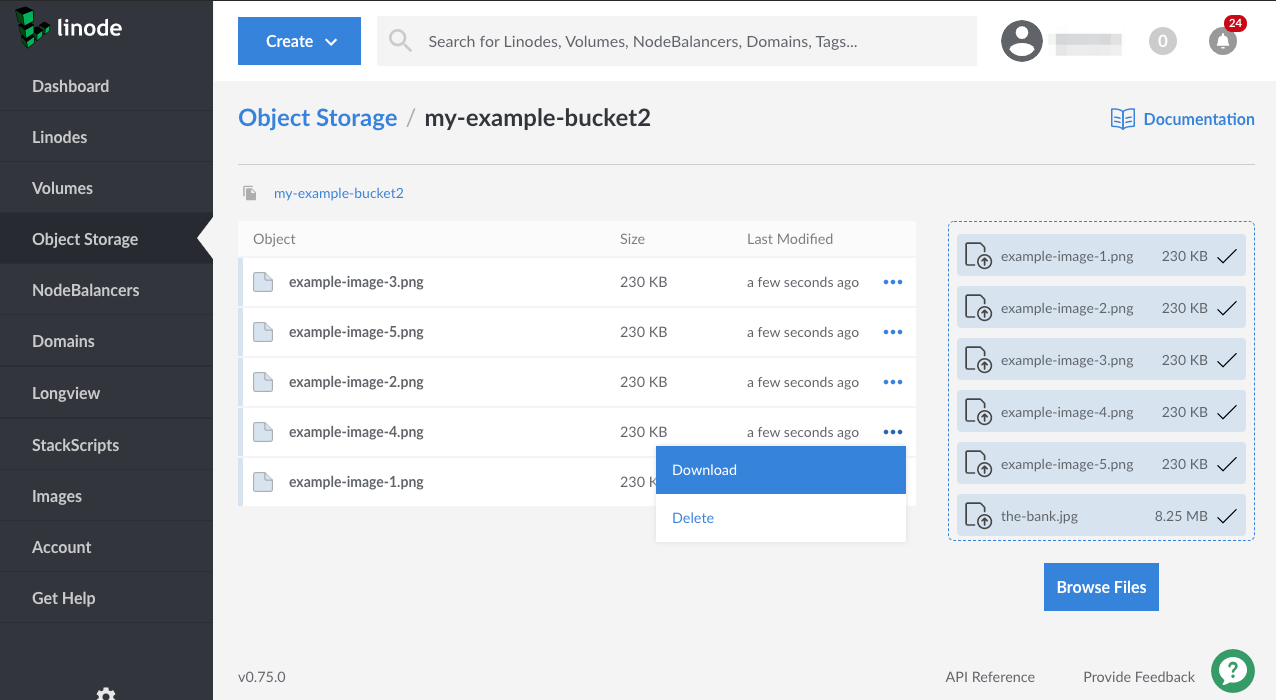Image resolution: width=1276 pixels, height=700 pixels.
Task: Select Download from the context menu
Action: click(704, 469)
